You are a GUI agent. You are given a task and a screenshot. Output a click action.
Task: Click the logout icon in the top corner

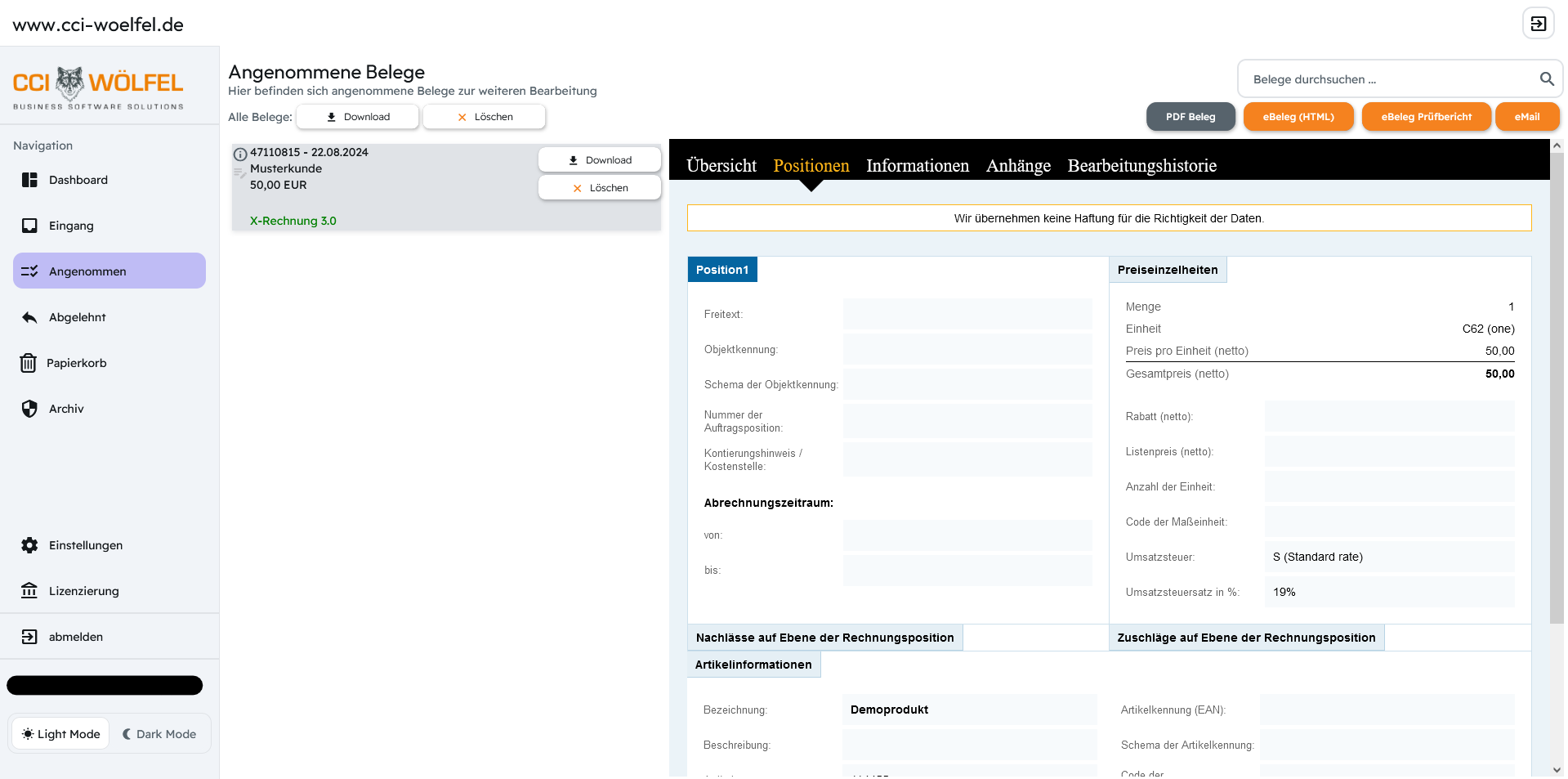point(1539,23)
